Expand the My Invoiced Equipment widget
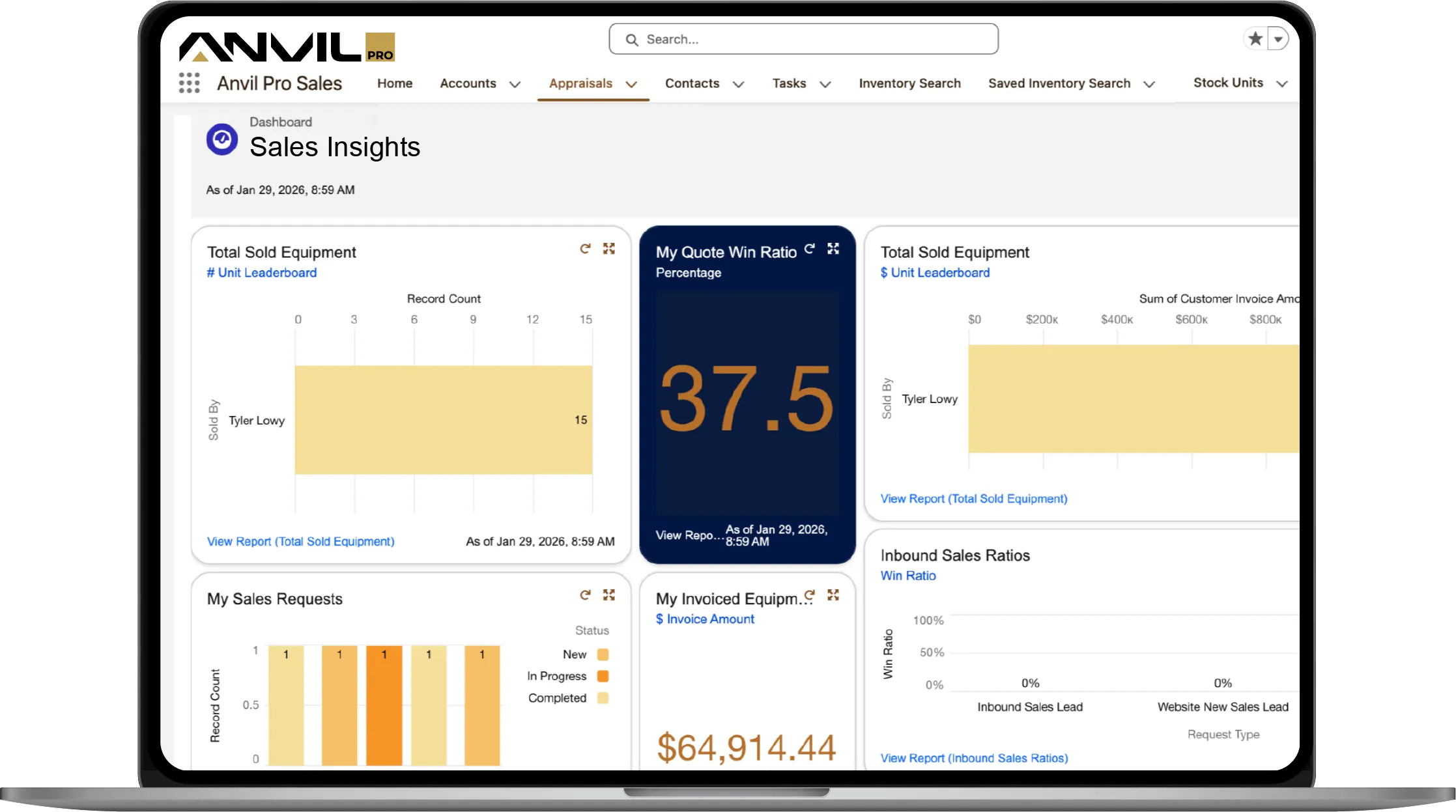The image size is (1456, 812). [x=833, y=595]
